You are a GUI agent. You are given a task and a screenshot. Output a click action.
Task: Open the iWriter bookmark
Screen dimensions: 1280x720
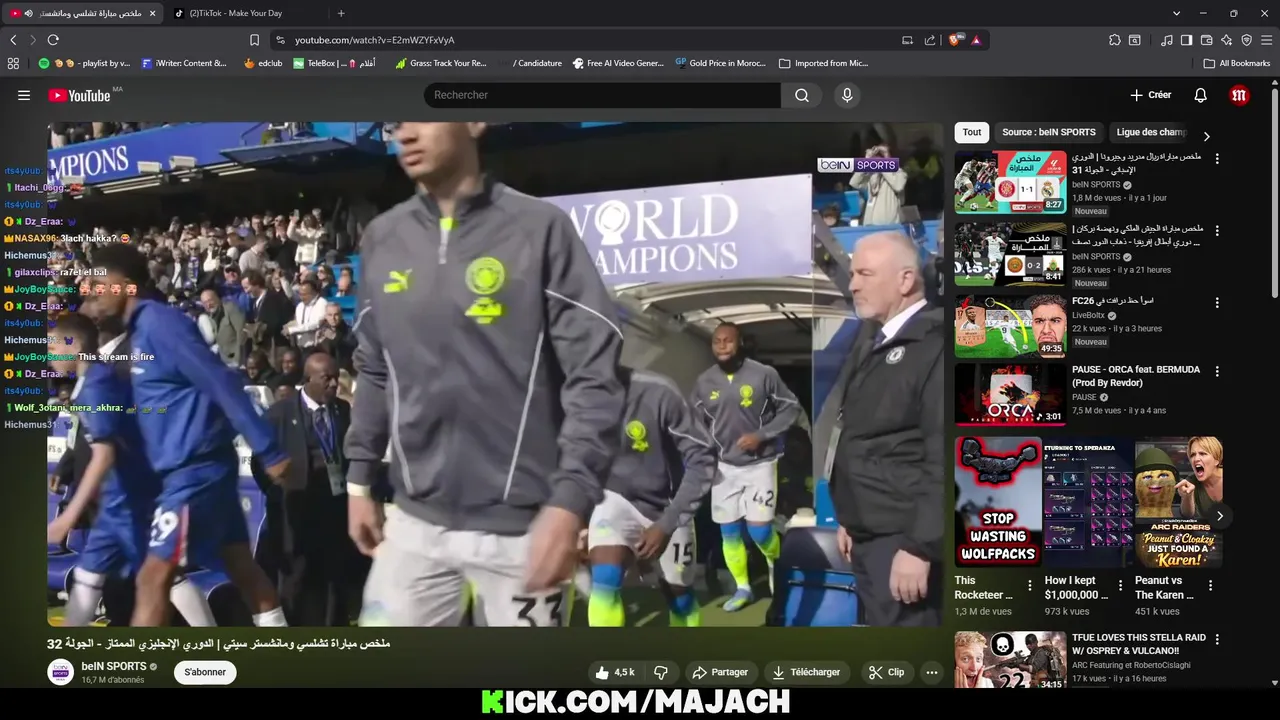tap(184, 63)
